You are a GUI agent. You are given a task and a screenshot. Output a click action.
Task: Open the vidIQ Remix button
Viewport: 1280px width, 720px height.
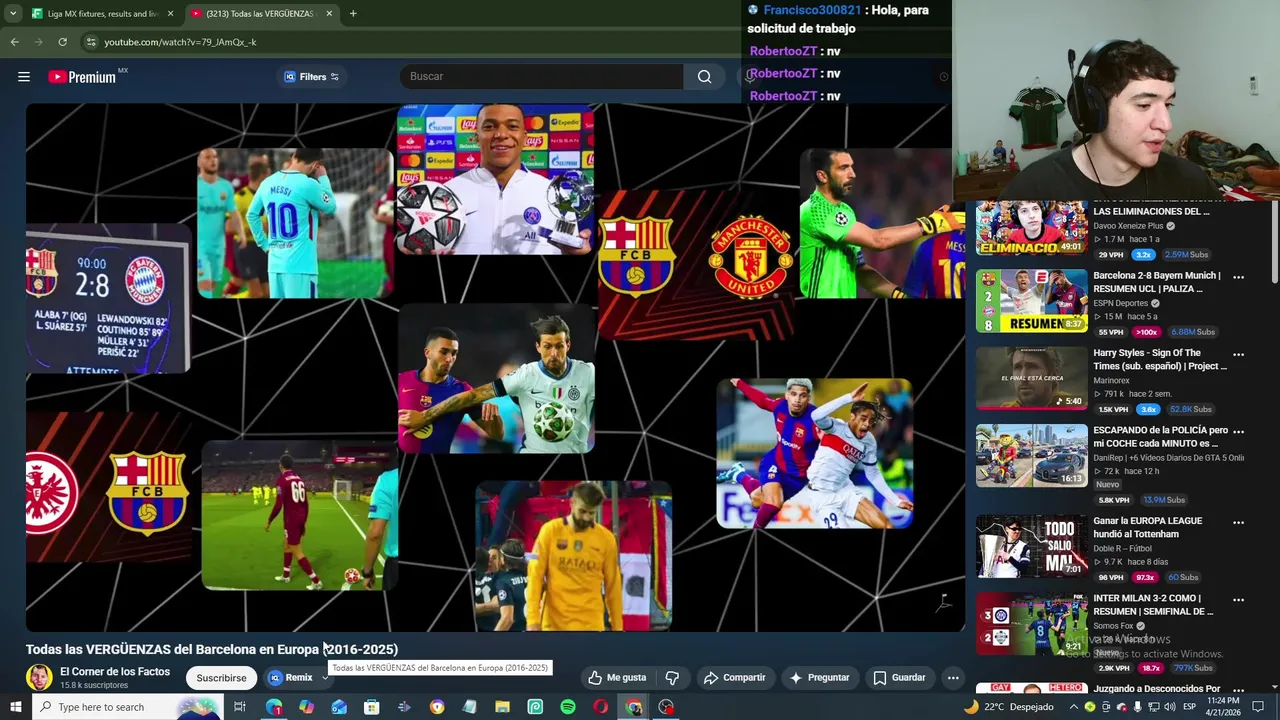pyautogui.click(x=291, y=678)
